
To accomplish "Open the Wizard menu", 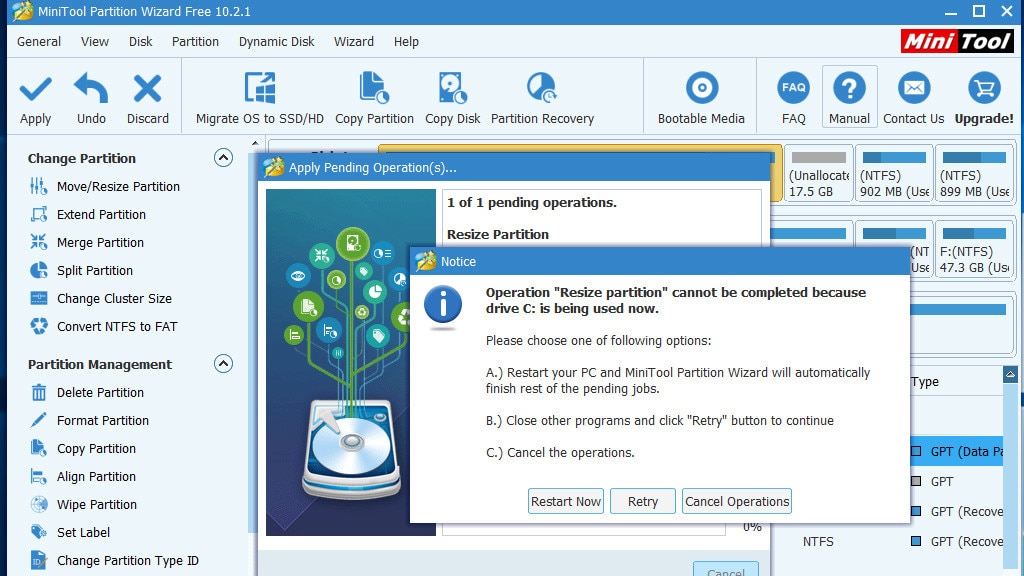I will 354,42.
